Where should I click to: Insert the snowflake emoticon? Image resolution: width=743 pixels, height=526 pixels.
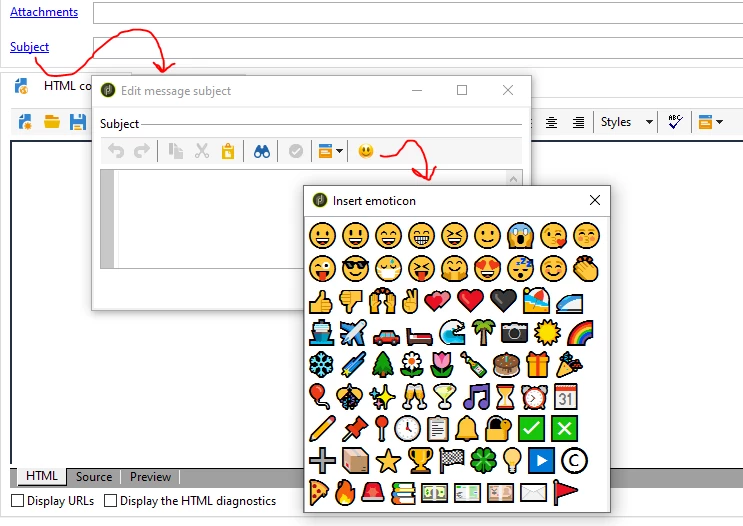322,365
